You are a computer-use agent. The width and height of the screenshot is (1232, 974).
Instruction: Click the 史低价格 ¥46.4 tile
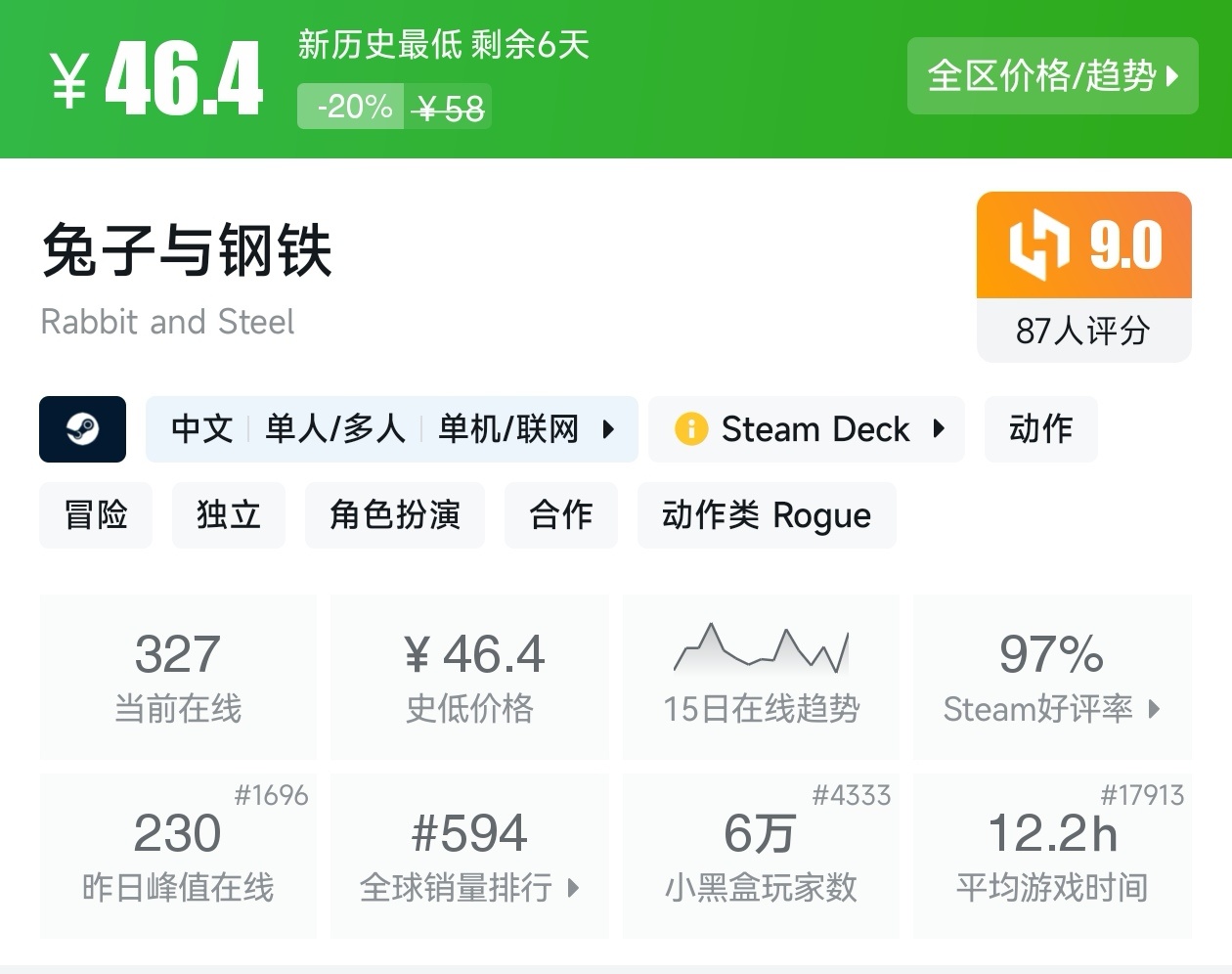click(x=469, y=677)
